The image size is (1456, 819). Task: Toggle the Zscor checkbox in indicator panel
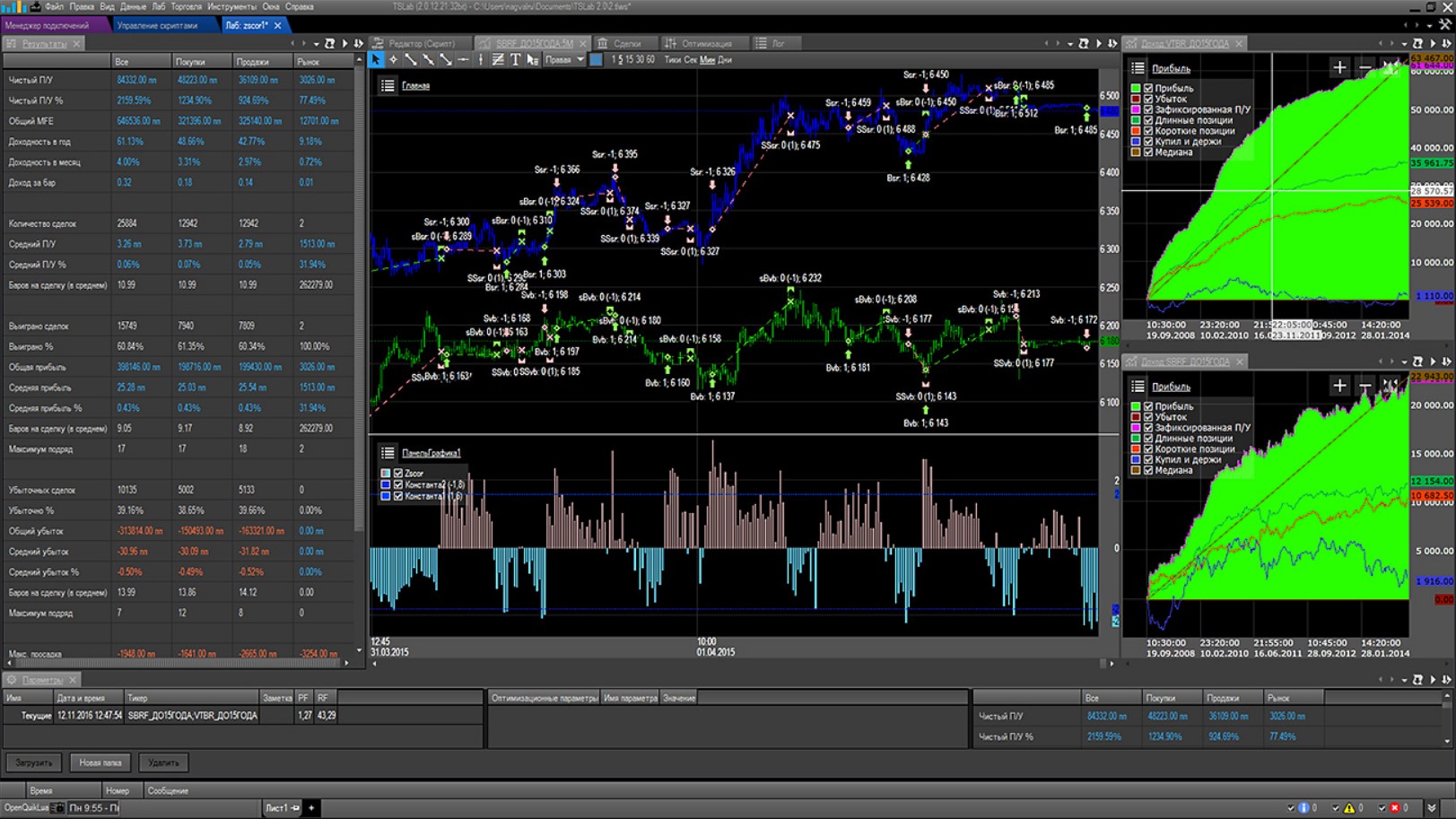(398, 474)
